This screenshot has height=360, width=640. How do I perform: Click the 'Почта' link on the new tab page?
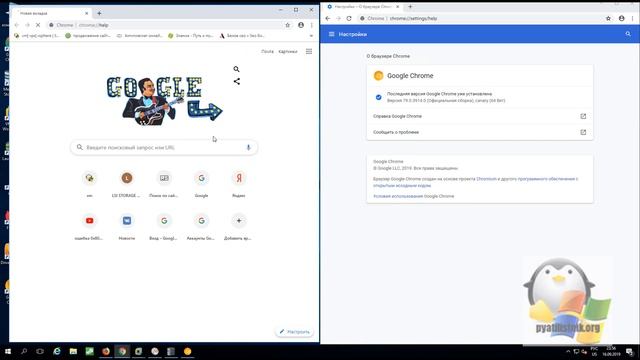tap(267, 51)
